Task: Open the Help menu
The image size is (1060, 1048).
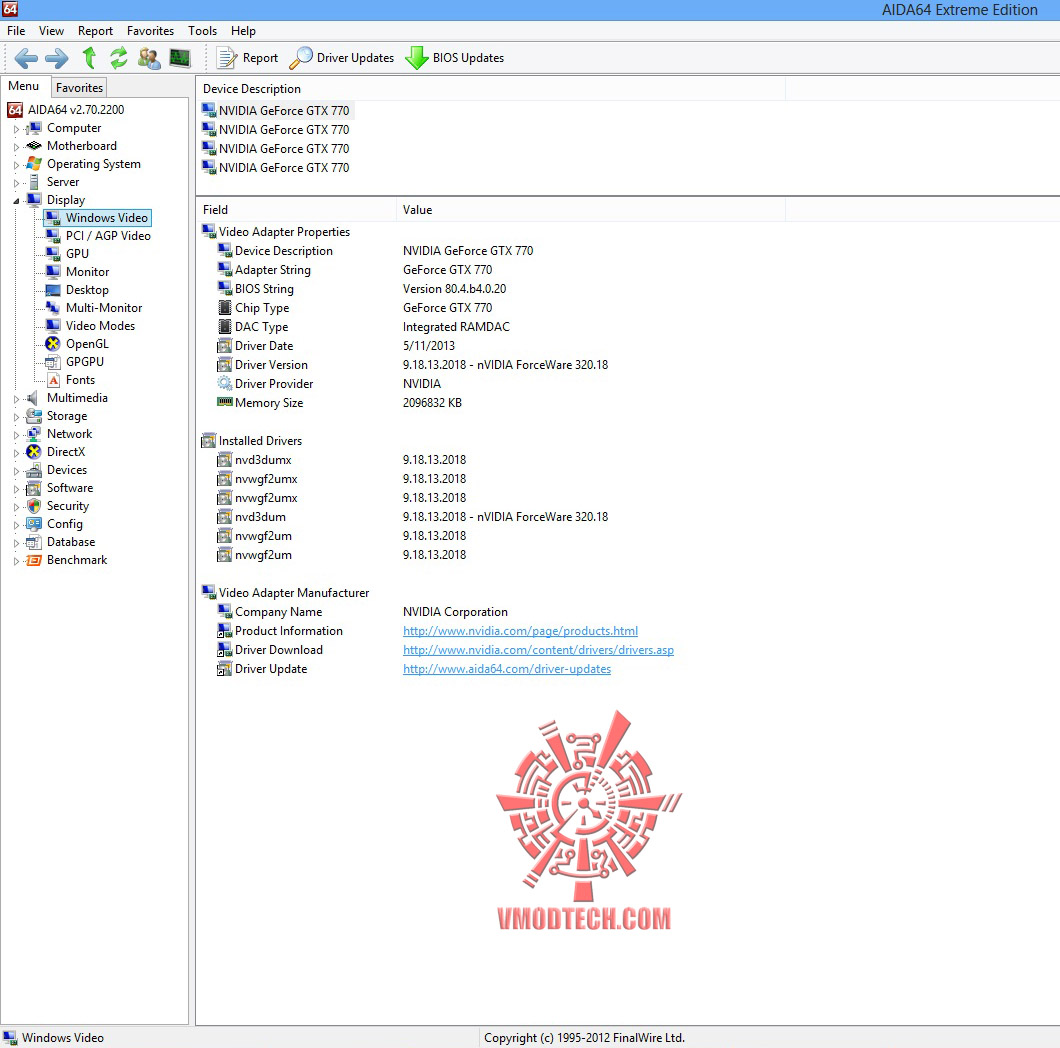Action: [243, 30]
